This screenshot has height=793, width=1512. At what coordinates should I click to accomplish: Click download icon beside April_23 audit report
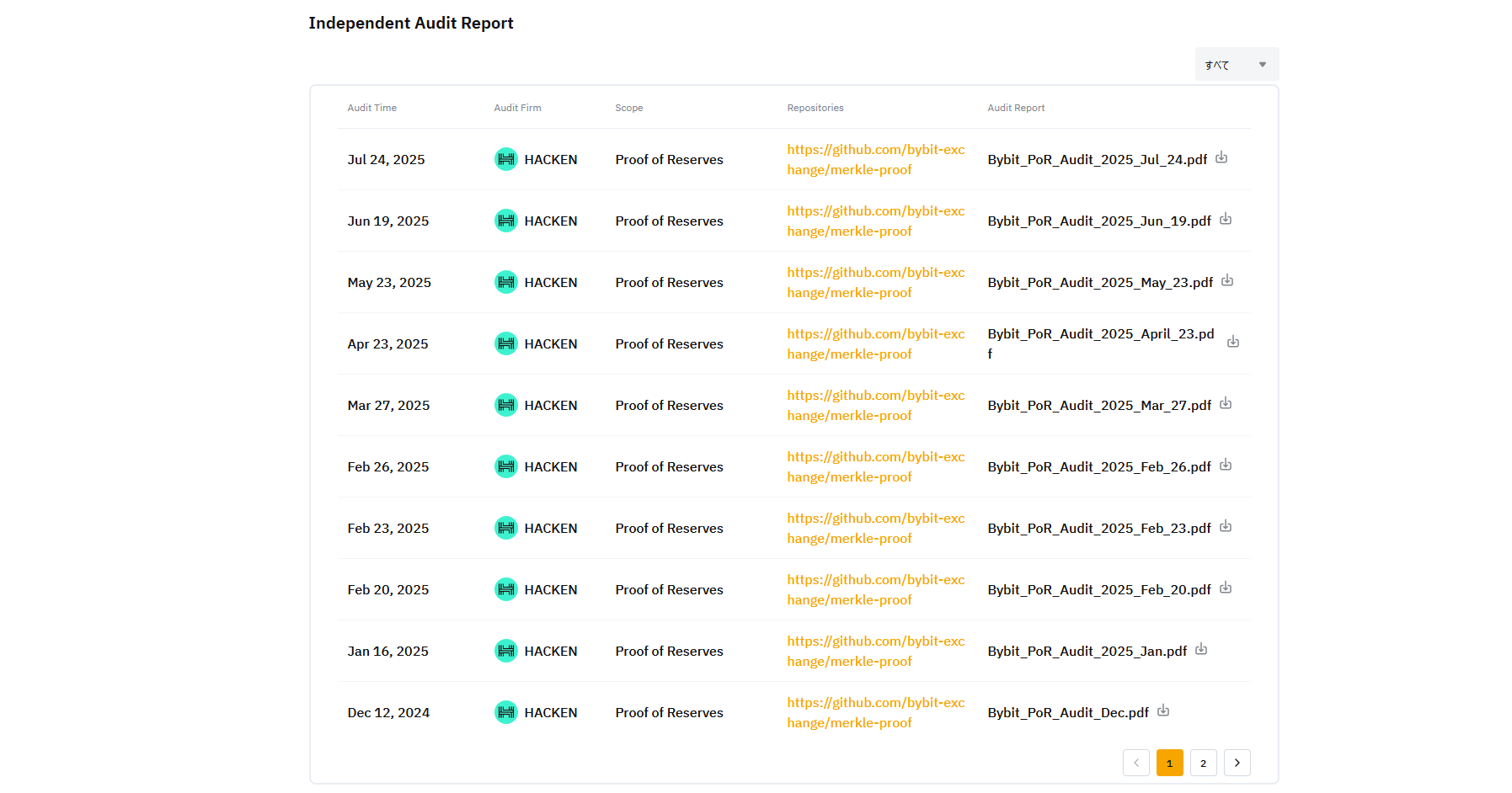point(1232,341)
